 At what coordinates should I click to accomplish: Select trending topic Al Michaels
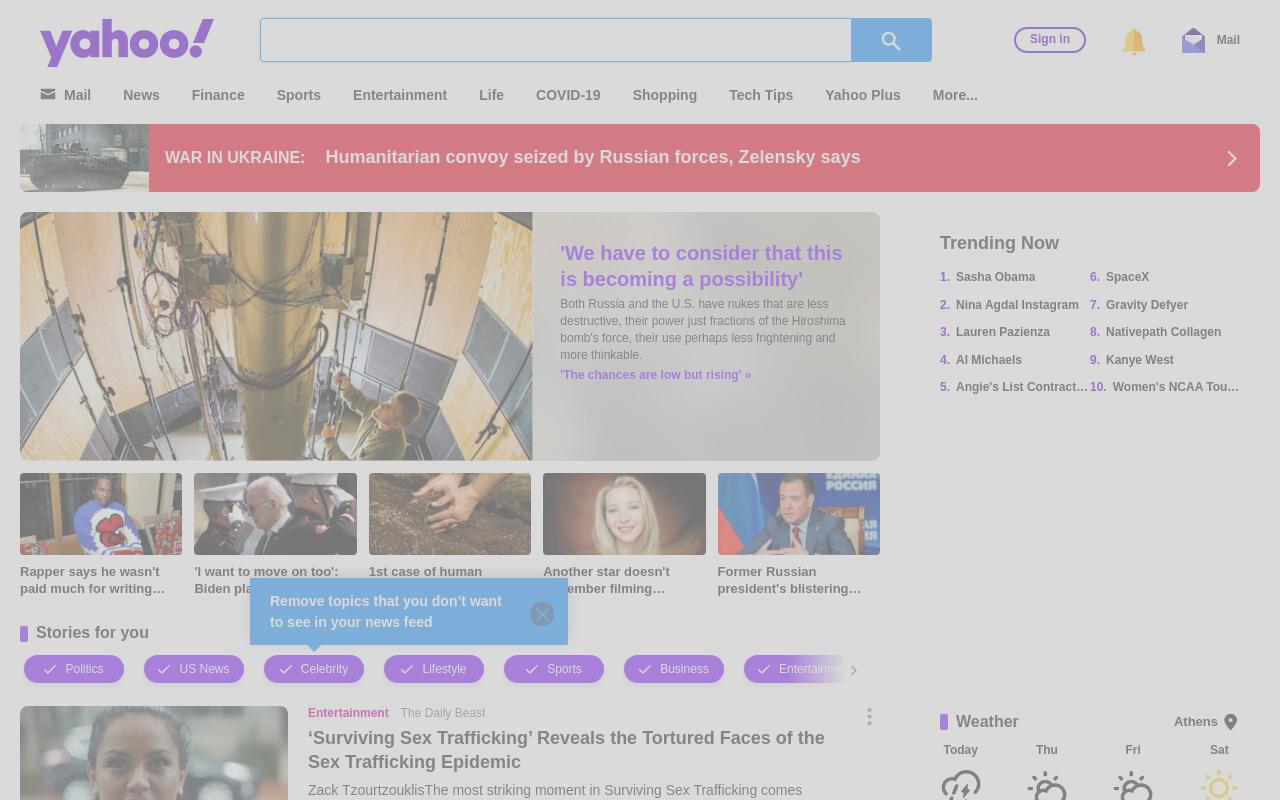click(x=989, y=360)
